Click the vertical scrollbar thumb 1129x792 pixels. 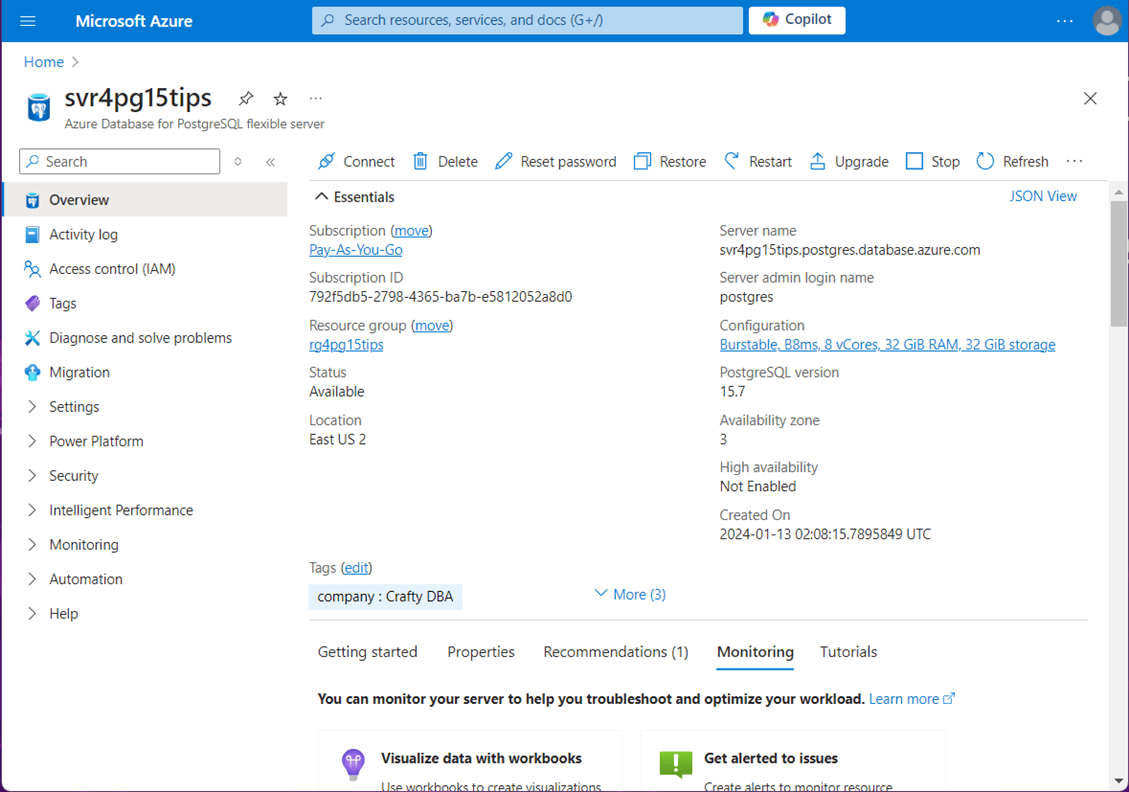point(1118,263)
